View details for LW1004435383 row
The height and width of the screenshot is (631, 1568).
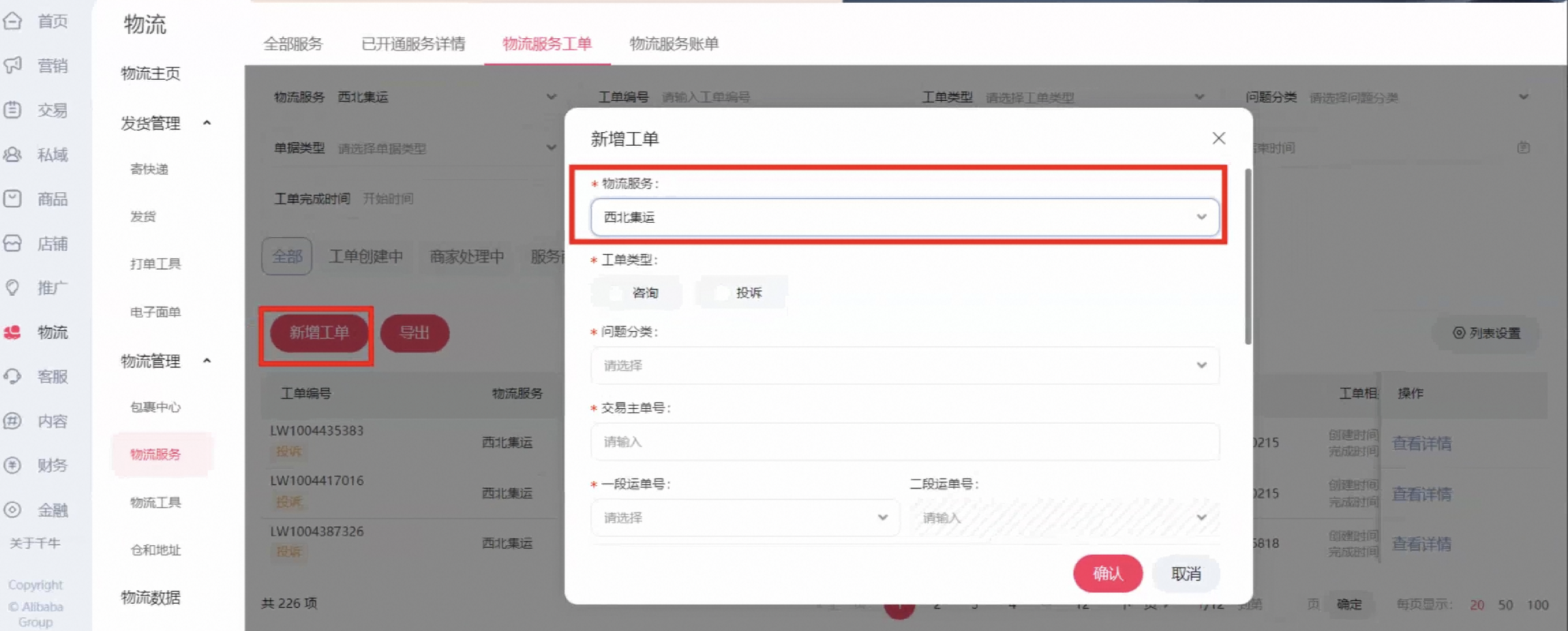[1421, 444]
